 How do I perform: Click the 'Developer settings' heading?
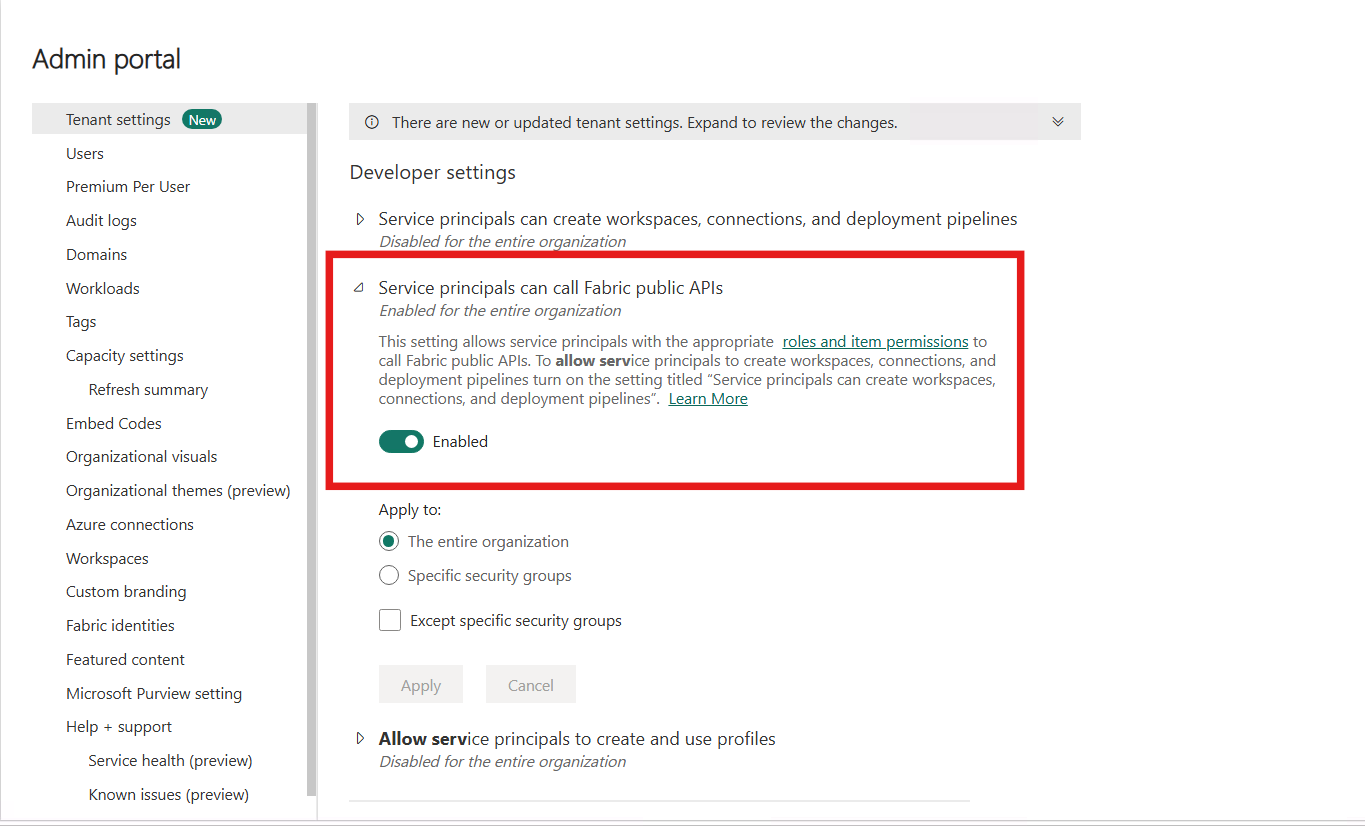[x=432, y=173]
